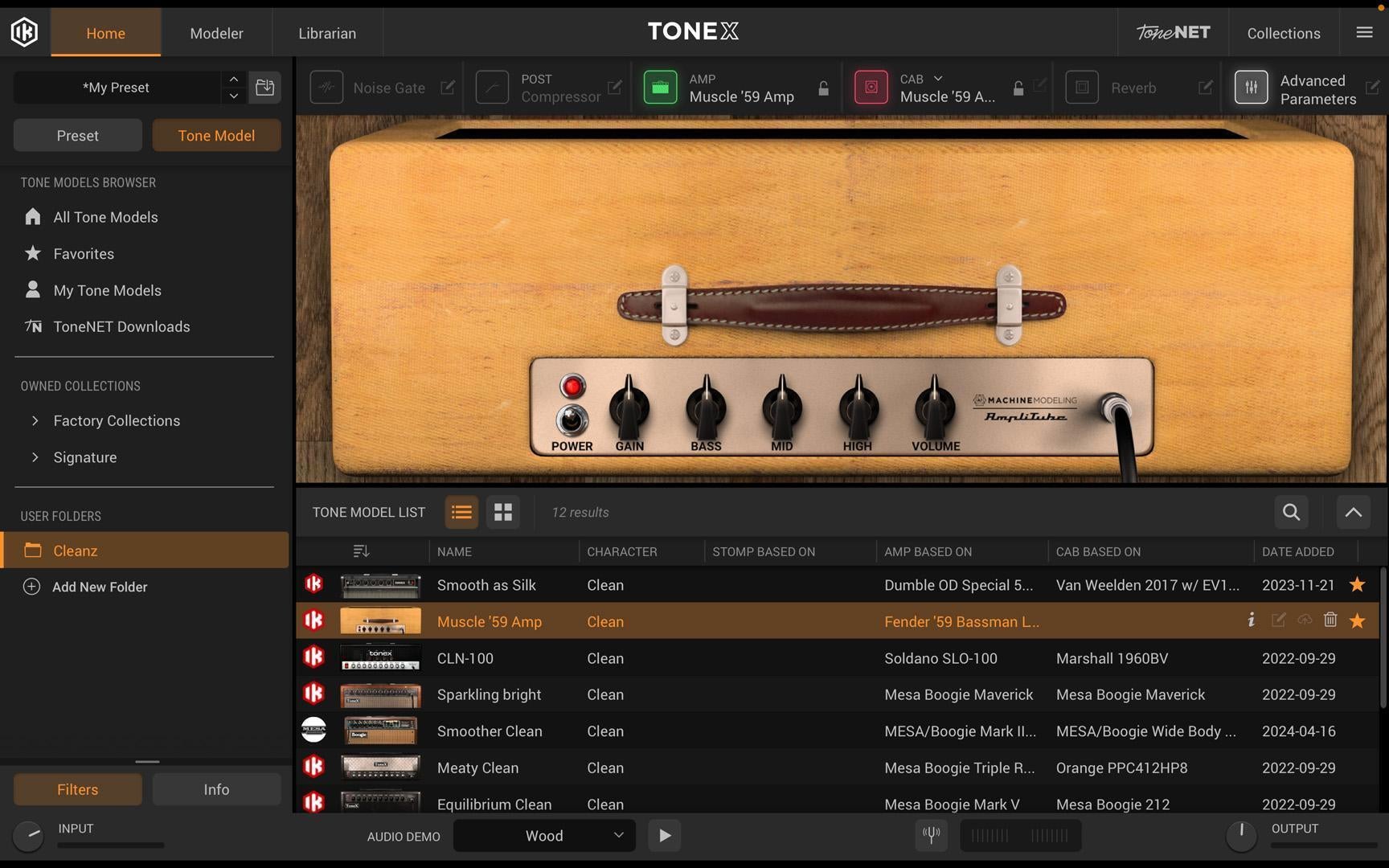1389x868 pixels.
Task: Unfavorite Smooth as Silk star
Action: click(1357, 584)
